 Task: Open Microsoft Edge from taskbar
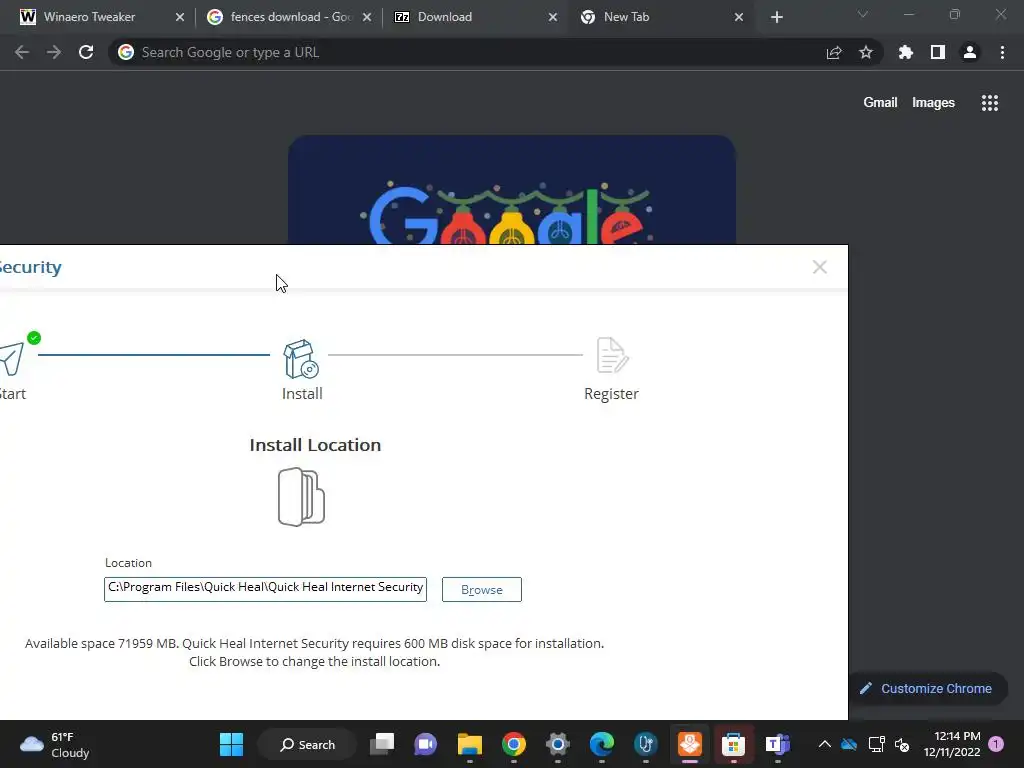click(x=601, y=744)
